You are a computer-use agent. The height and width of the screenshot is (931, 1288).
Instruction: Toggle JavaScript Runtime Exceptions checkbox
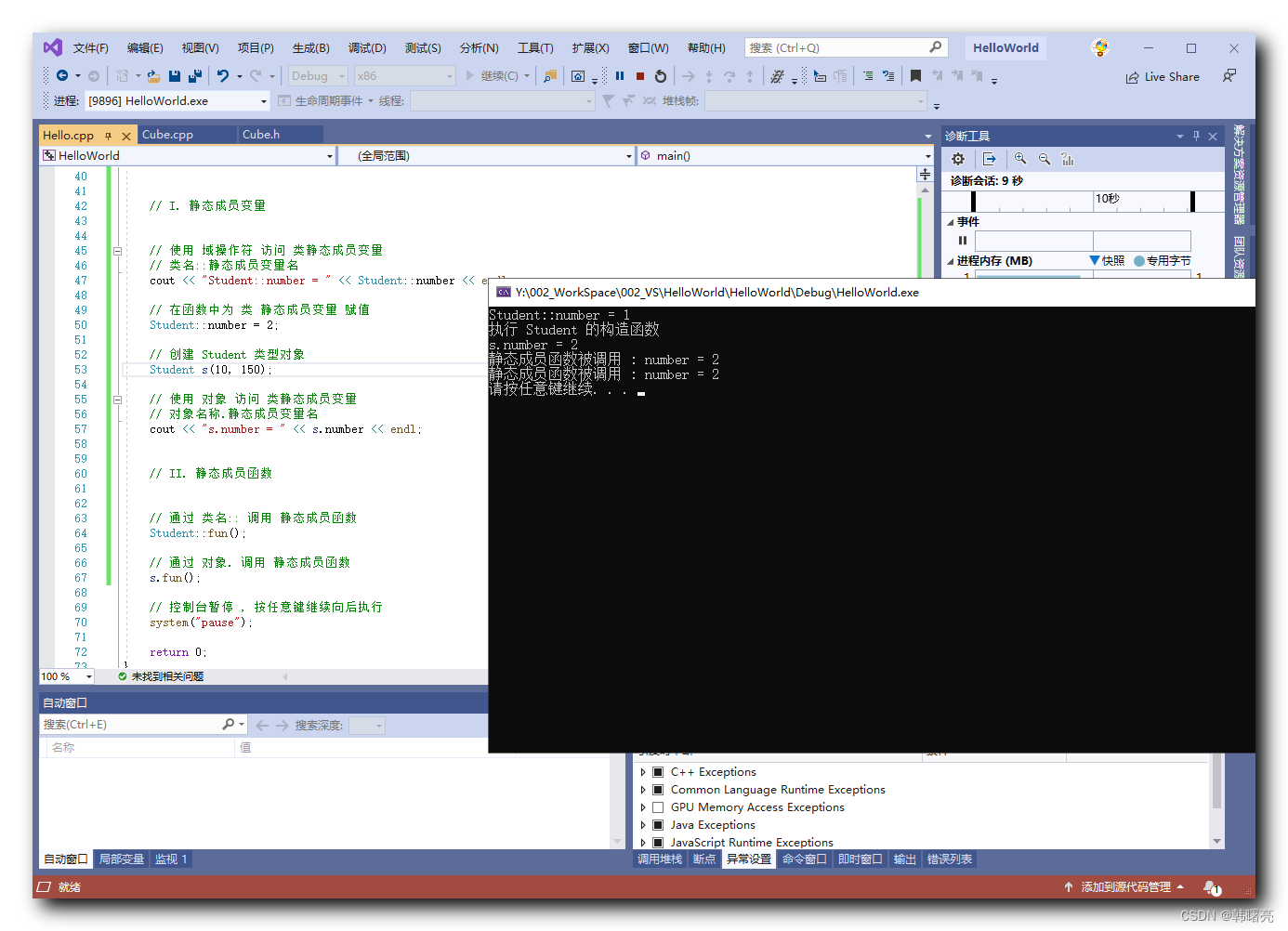[x=658, y=843]
